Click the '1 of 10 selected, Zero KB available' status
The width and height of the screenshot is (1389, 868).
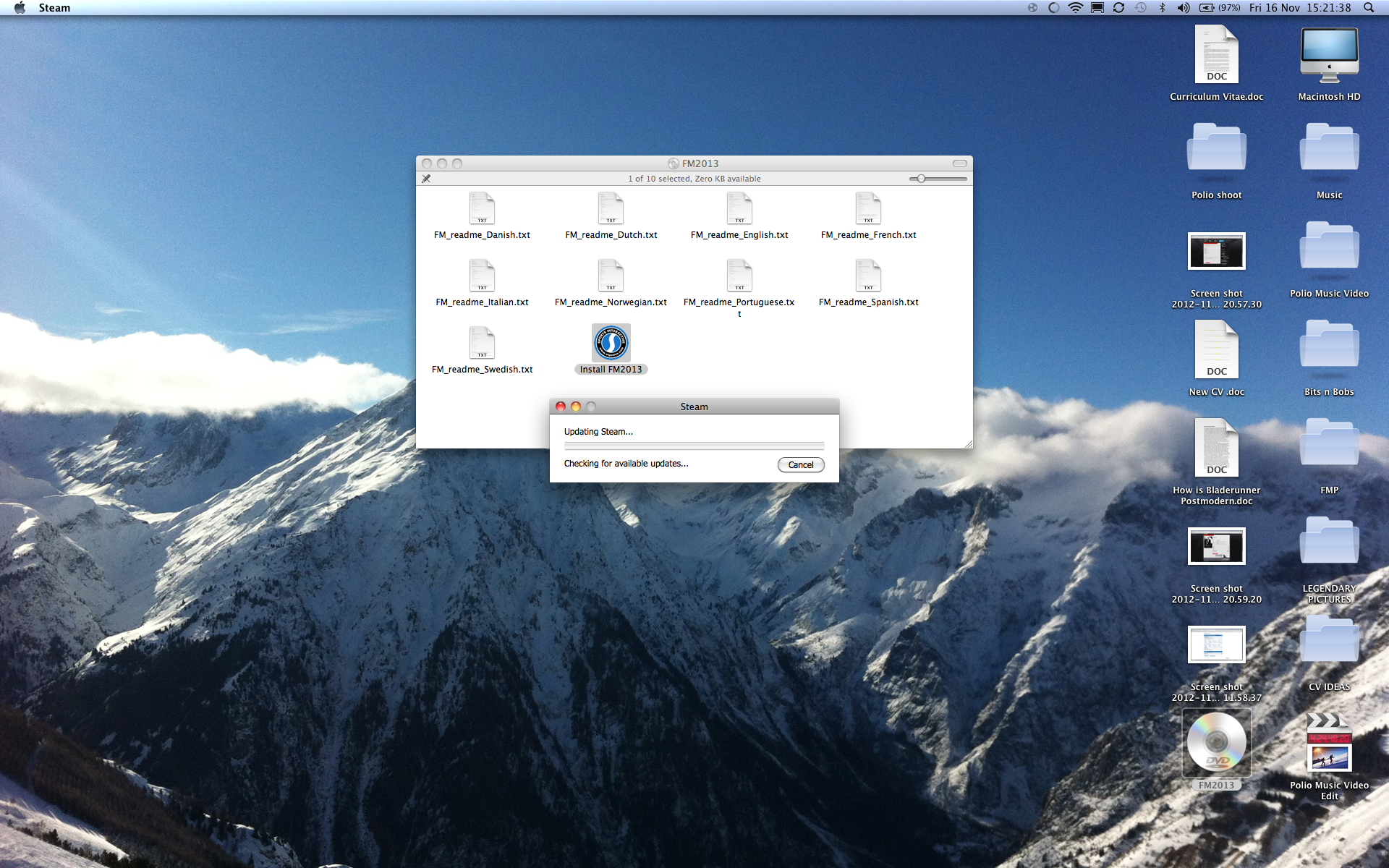[694, 179]
